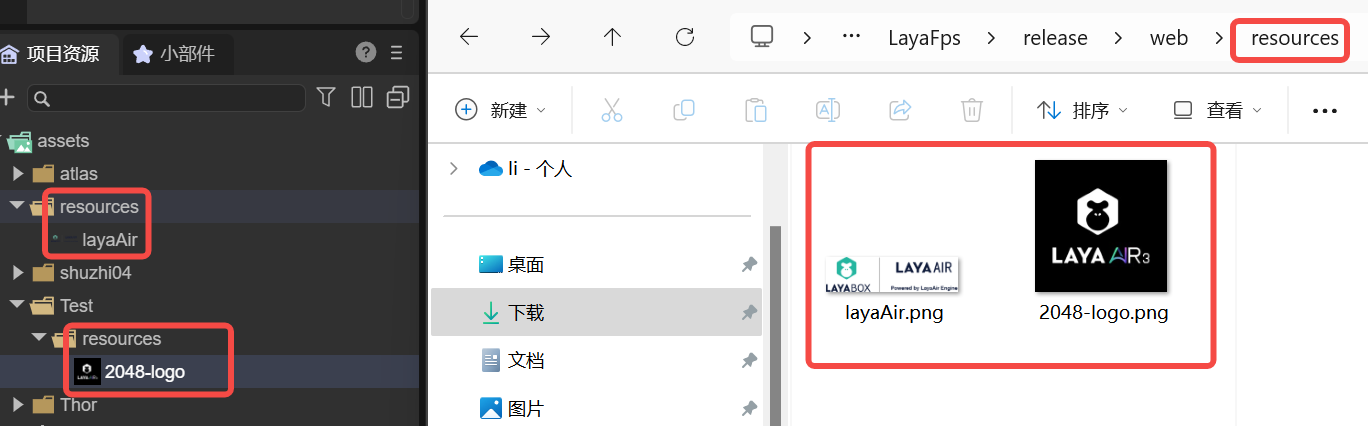Switch to the 小部件 tab
The width and height of the screenshot is (1368, 426).
(176, 54)
